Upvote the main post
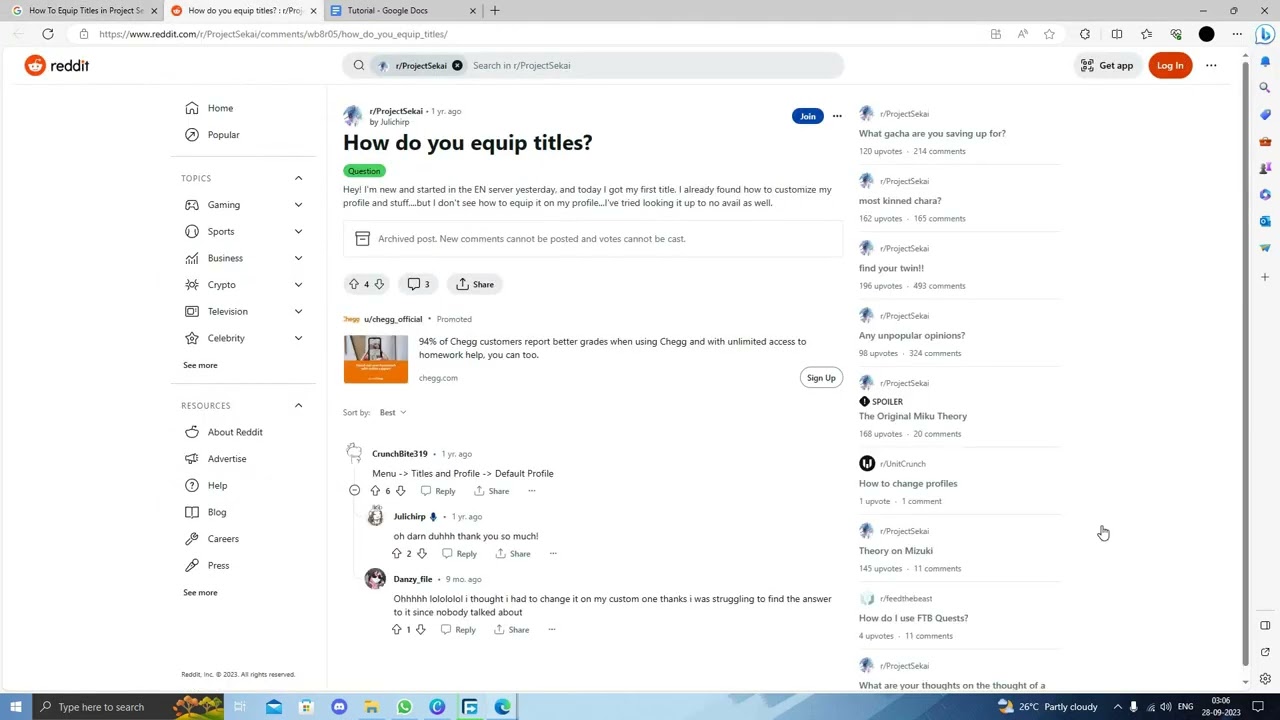This screenshot has width=1280, height=720. [x=353, y=284]
